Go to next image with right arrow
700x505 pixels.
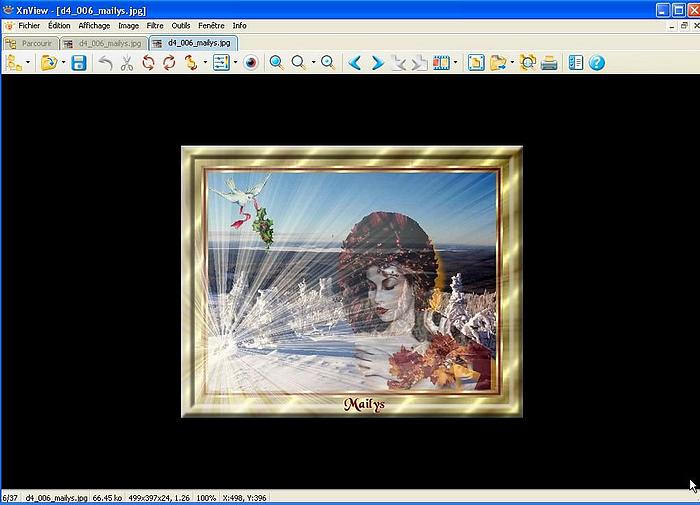[377, 63]
